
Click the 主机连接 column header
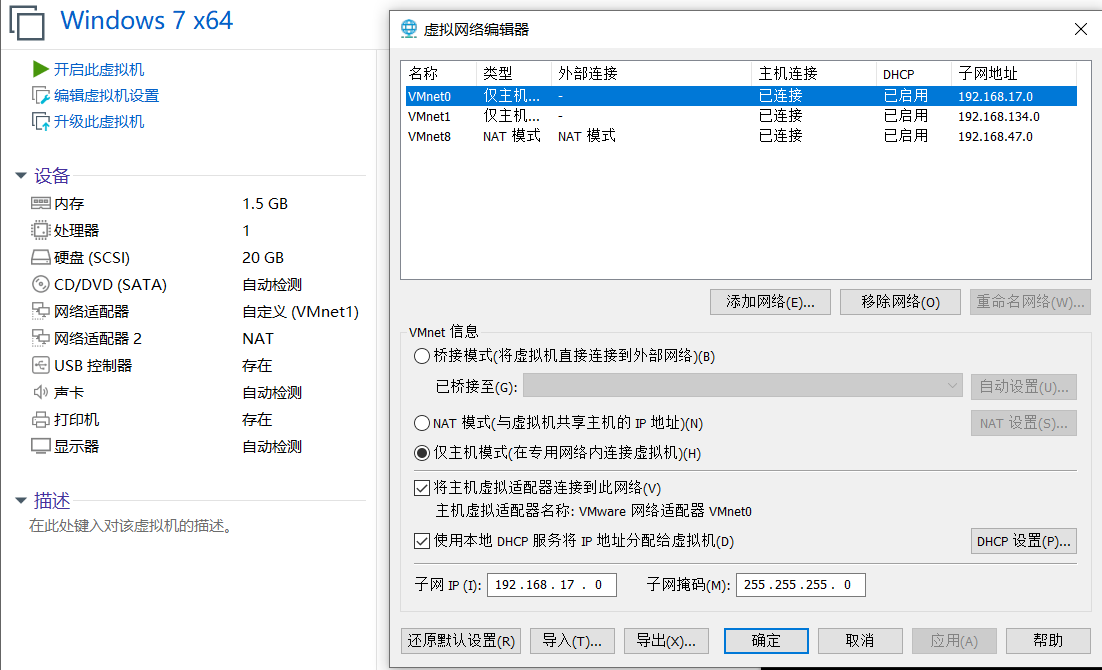[814, 73]
